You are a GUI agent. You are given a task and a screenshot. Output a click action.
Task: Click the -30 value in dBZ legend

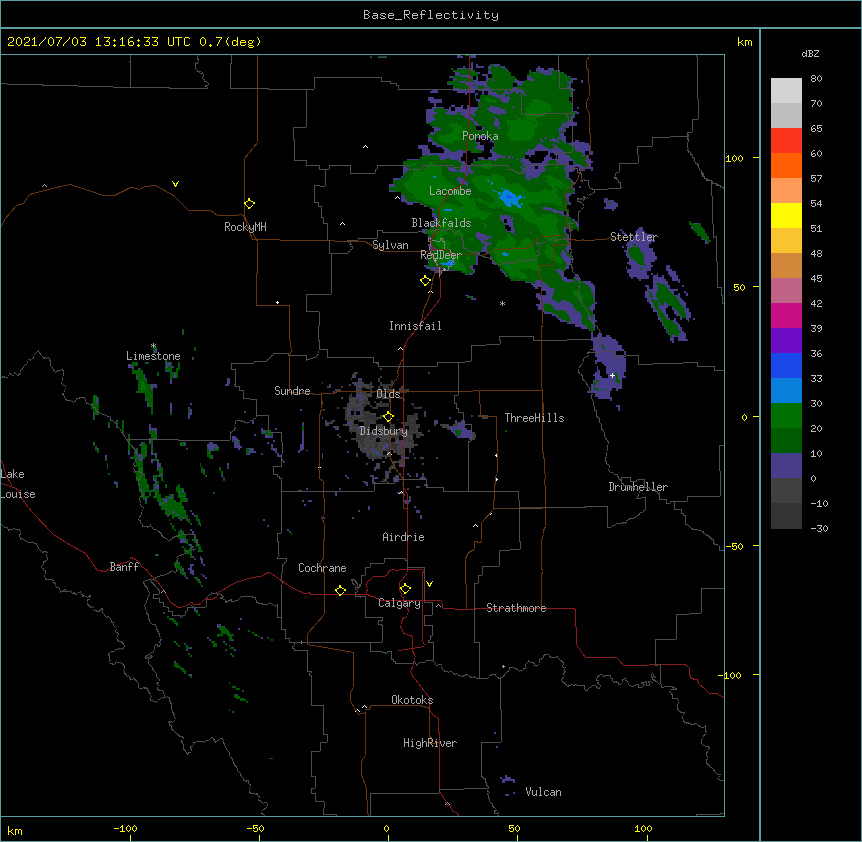pos(819,529)
